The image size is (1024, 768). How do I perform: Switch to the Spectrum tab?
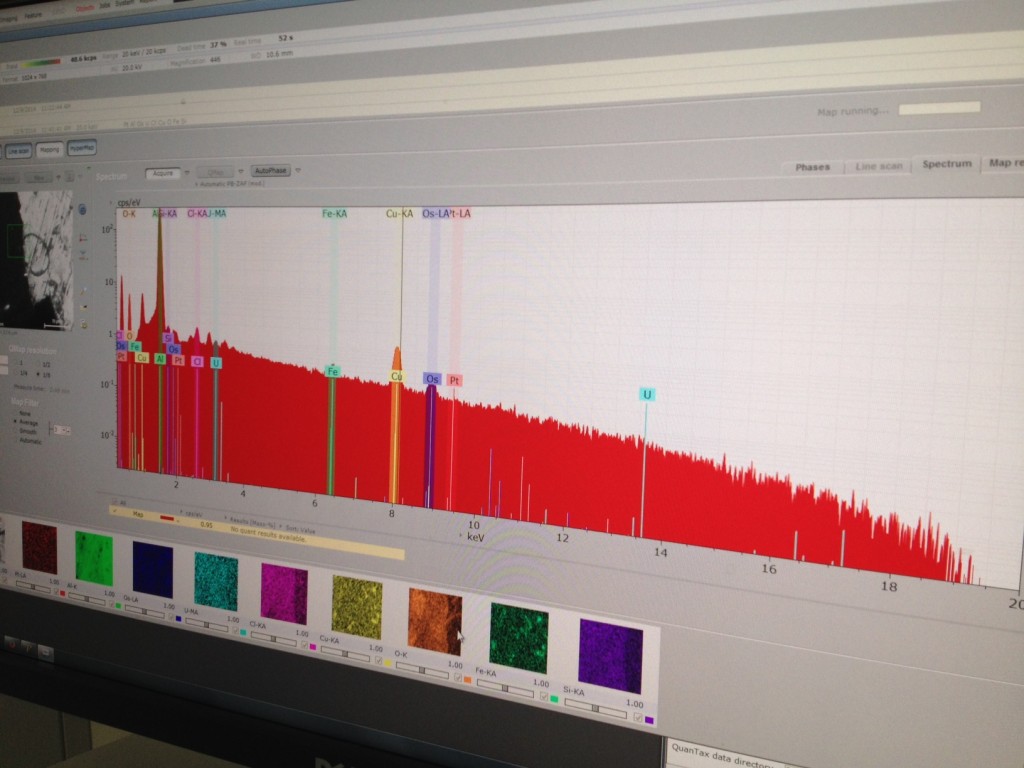[946, 164]
